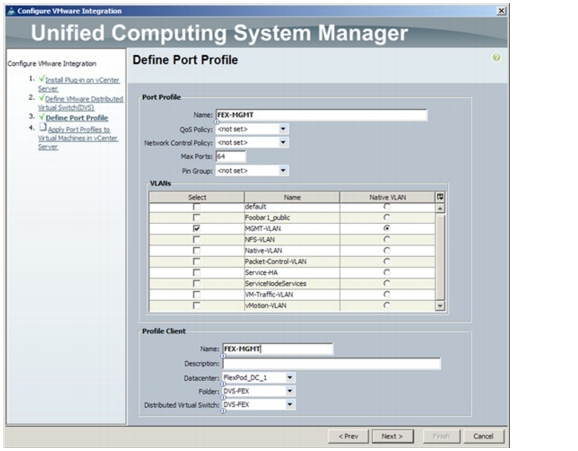Sort by the Name column header

(x=292, y=197)
